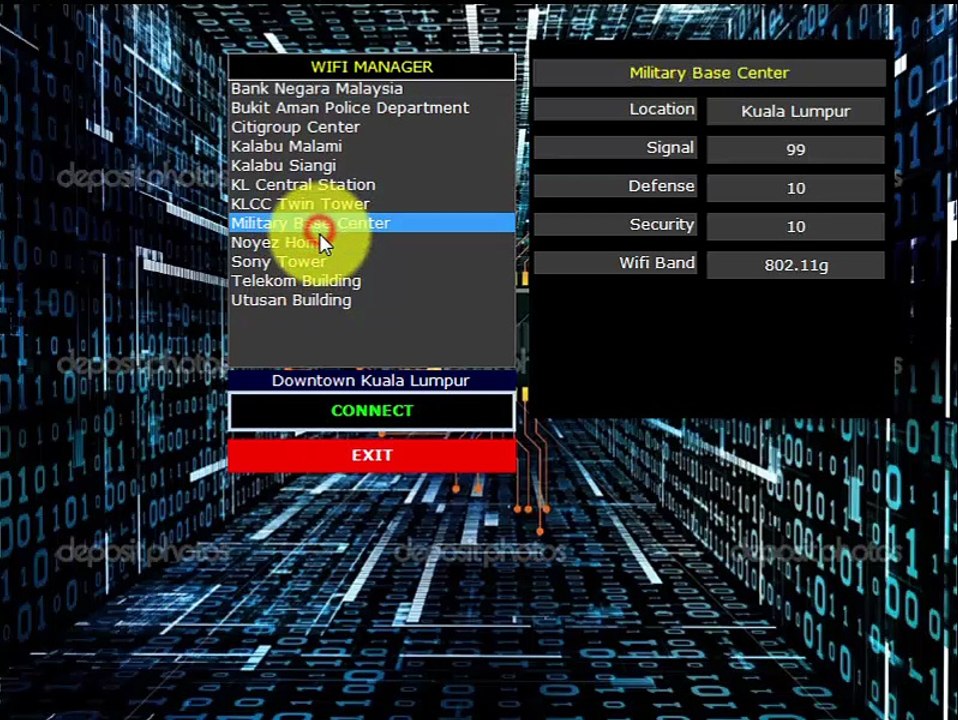Click the Signal label
The width and height of the screenshot is (958, 720).
(x=615, y=147)
